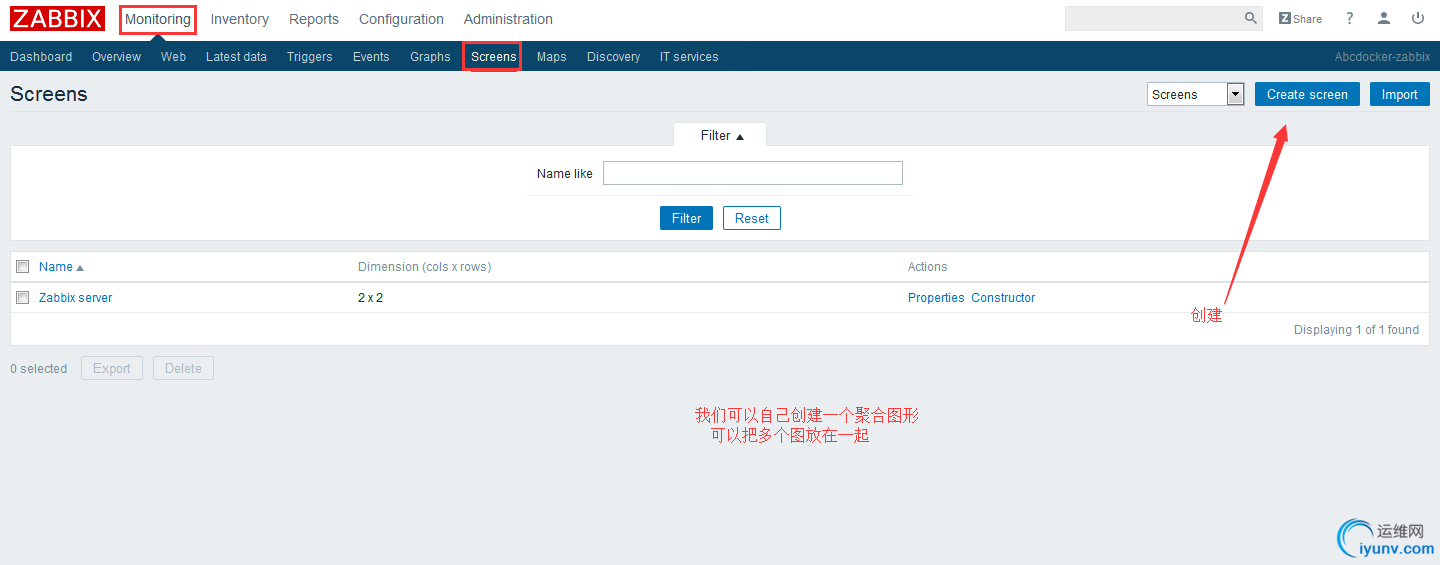This screenshot has height=565, width=1440.
Task: Click the Actions column header
Action: click(x=927, y=267)
